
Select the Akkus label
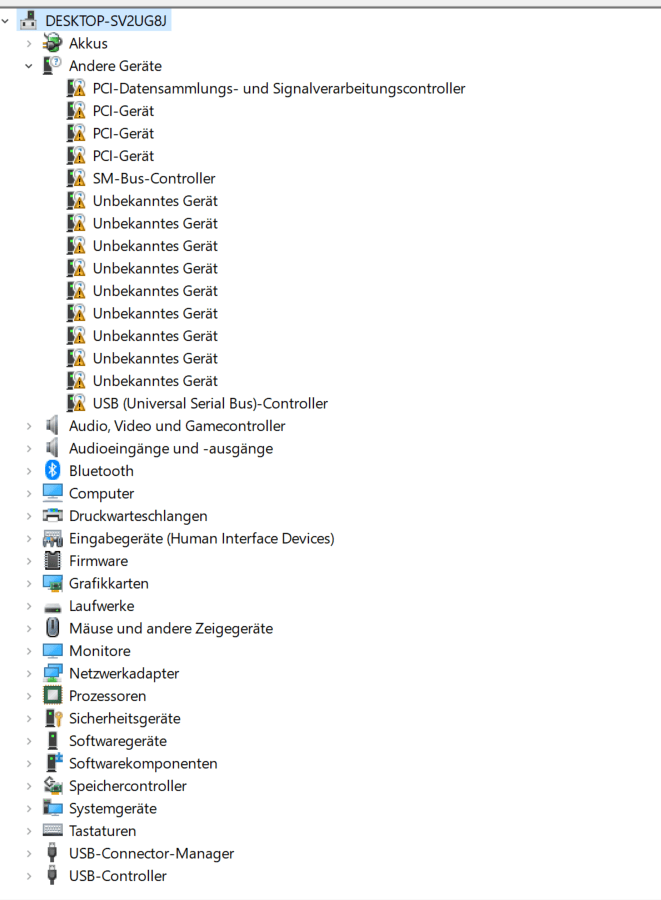[x=88, y=44]
